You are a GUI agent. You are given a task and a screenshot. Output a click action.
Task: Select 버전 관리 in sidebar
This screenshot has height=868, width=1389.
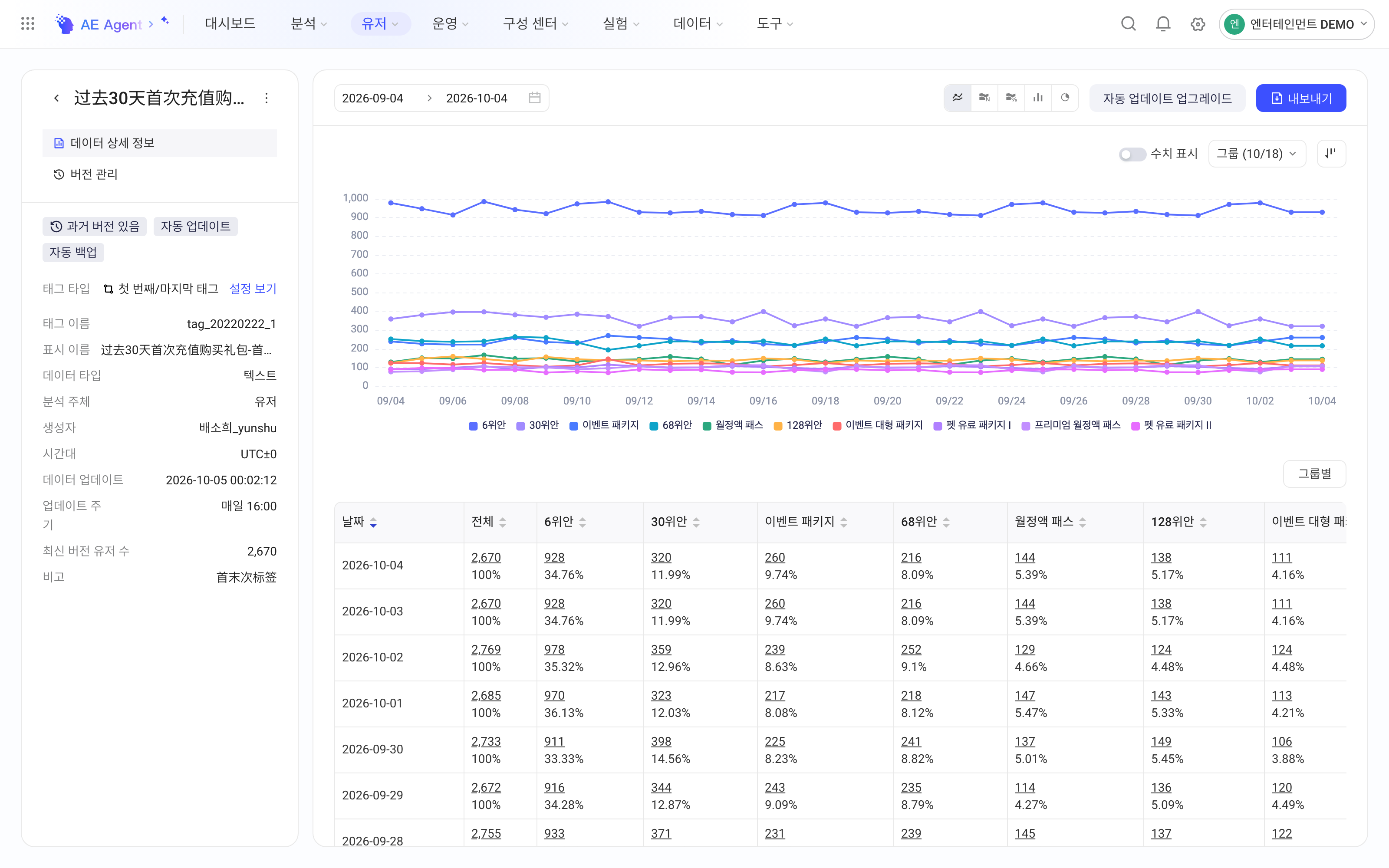click(160, 174)
